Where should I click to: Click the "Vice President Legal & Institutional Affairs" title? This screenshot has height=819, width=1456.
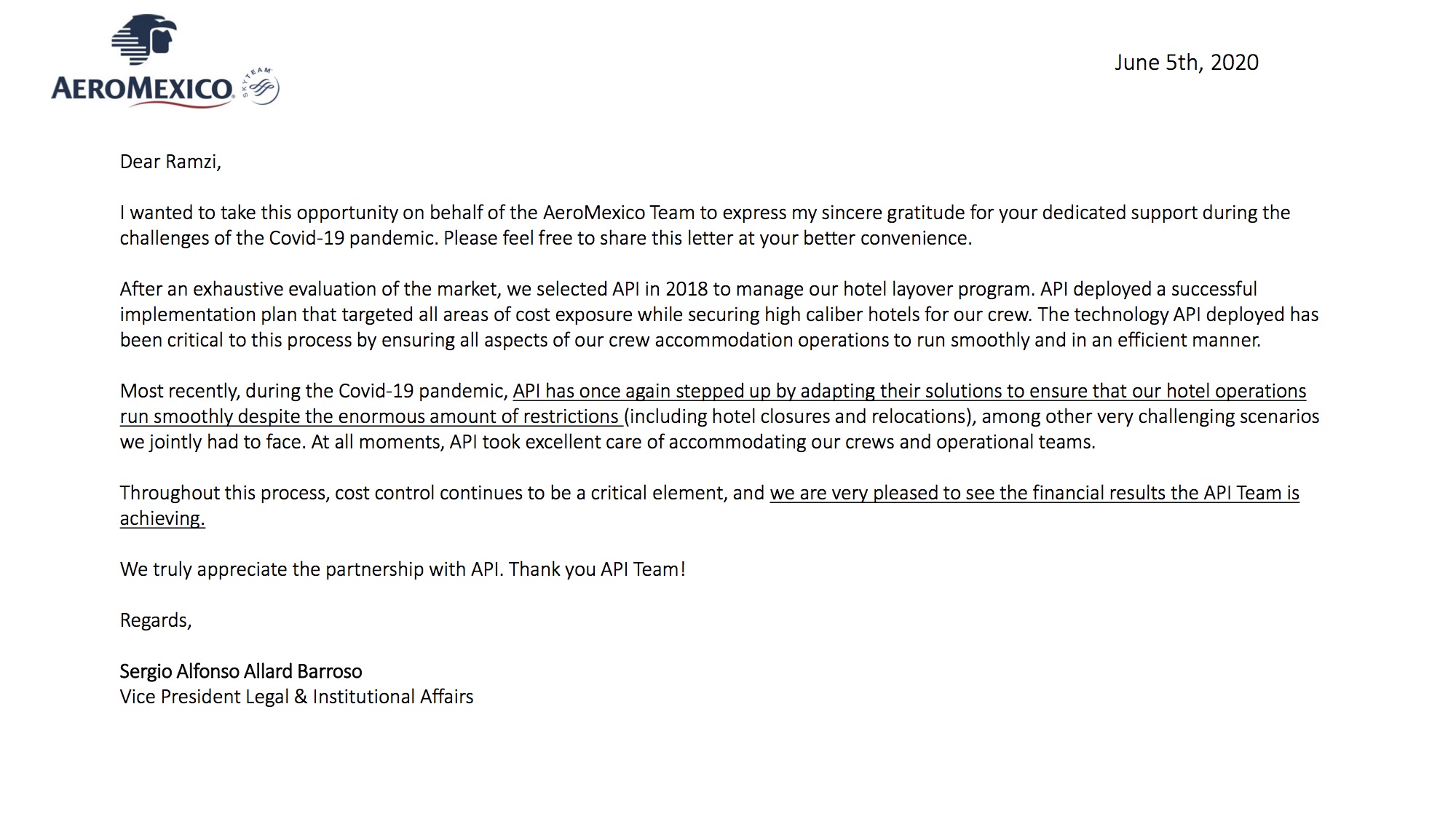296,697
